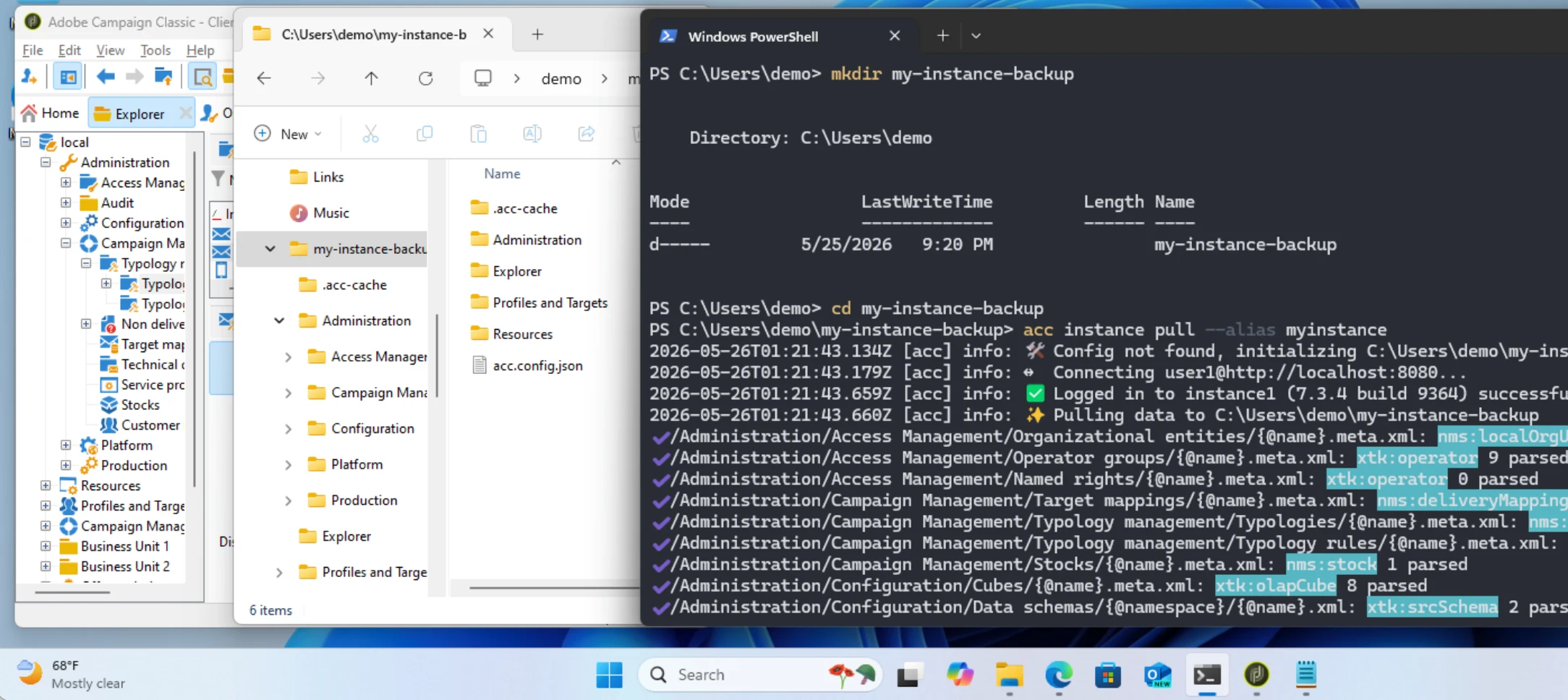Select Audit folder in the Campaign tree
Image resolution: width=1568 pixels, height=700 pixels.
[117, 202]
